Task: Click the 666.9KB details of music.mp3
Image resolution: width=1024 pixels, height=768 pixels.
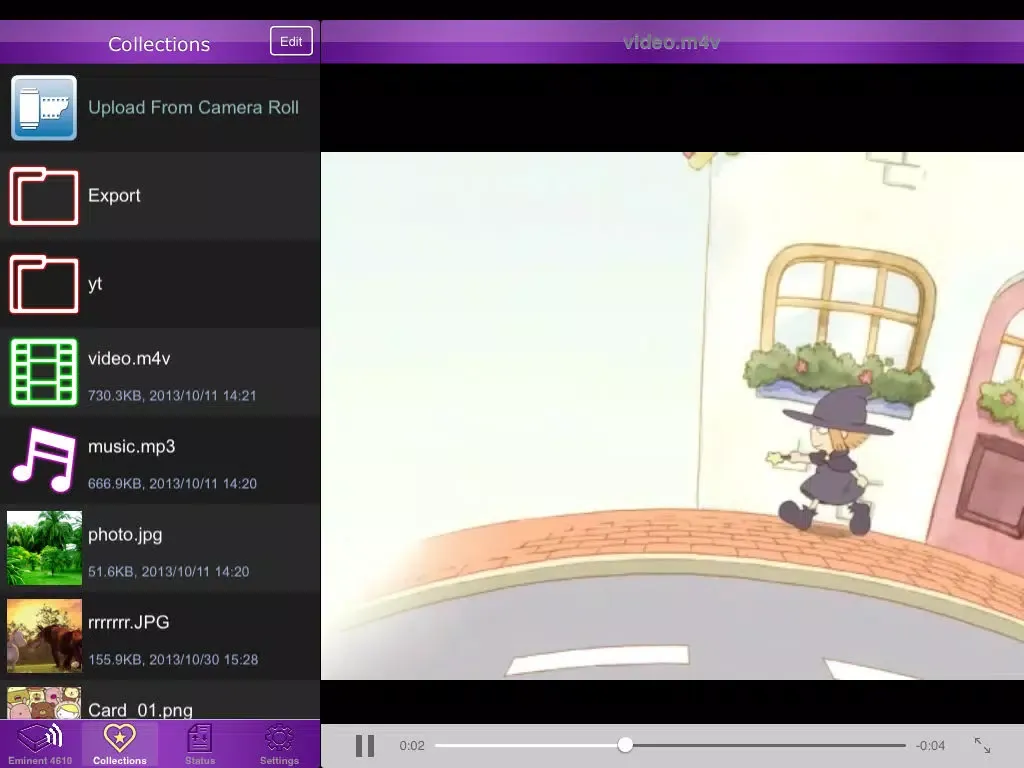Action: click(x=172, y=484)
